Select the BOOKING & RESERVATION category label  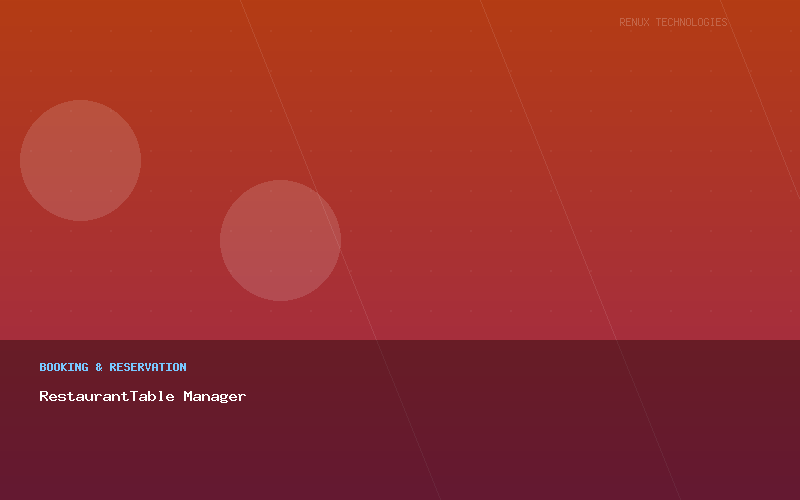[113, 367]
